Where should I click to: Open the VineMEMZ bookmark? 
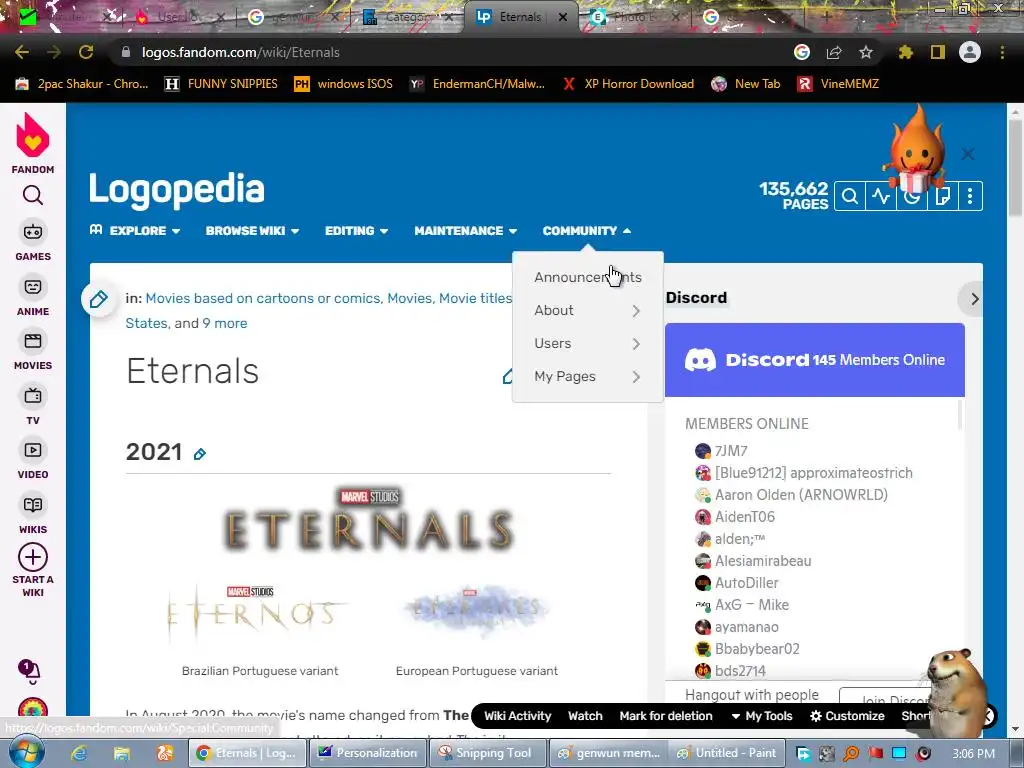click(839, 84)
